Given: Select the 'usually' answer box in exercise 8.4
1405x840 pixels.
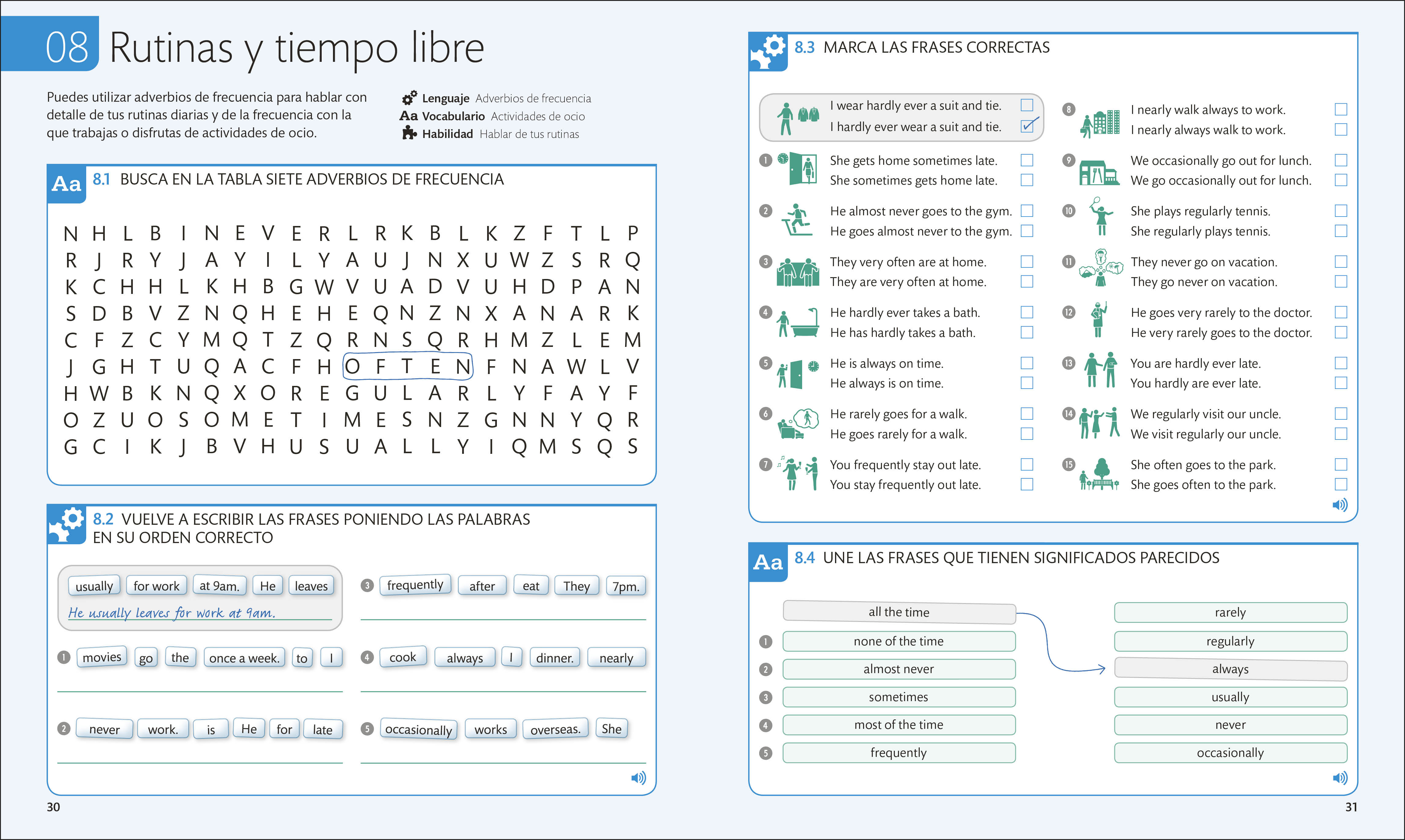Looking at the screenshot, I should pos(1231,697).
